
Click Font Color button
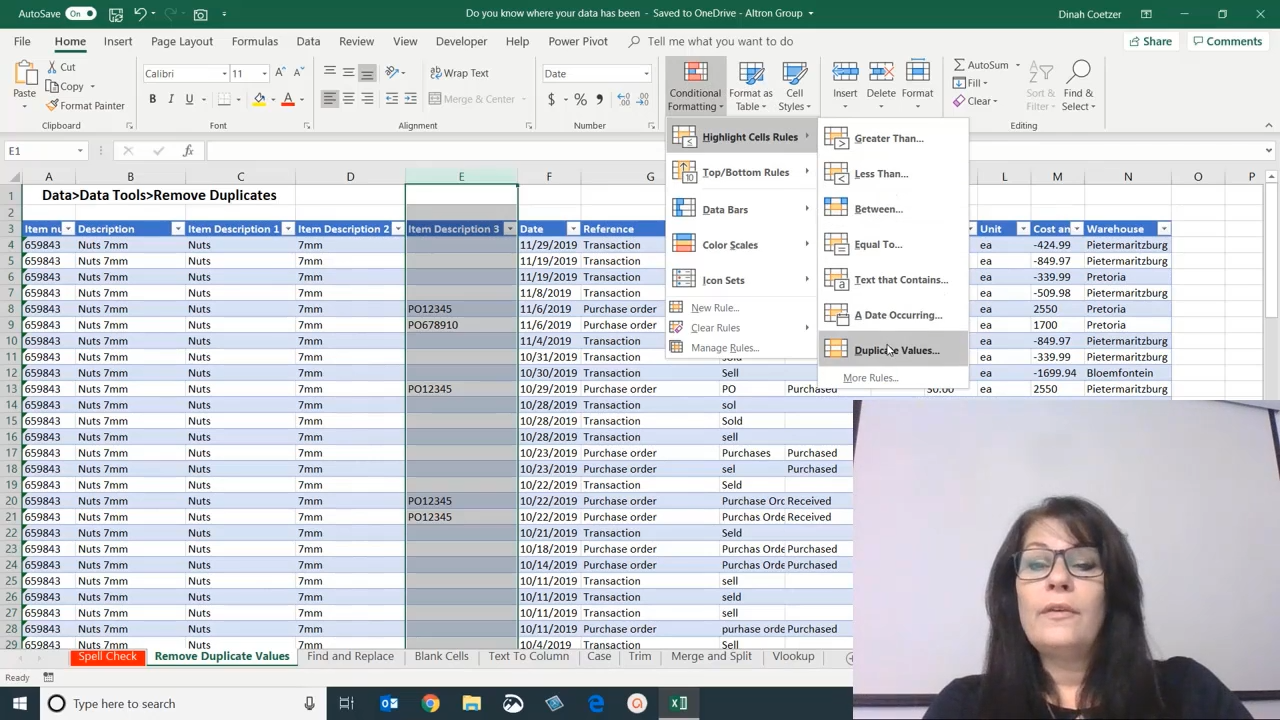pyautogui.click(x=288, y=99)
